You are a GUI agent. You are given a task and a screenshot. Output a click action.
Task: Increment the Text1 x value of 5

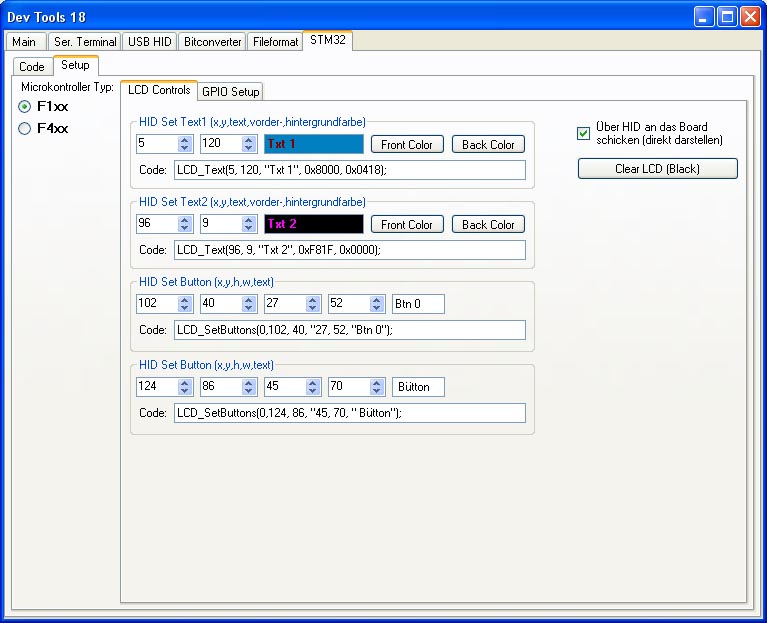(x=185, y=140)
